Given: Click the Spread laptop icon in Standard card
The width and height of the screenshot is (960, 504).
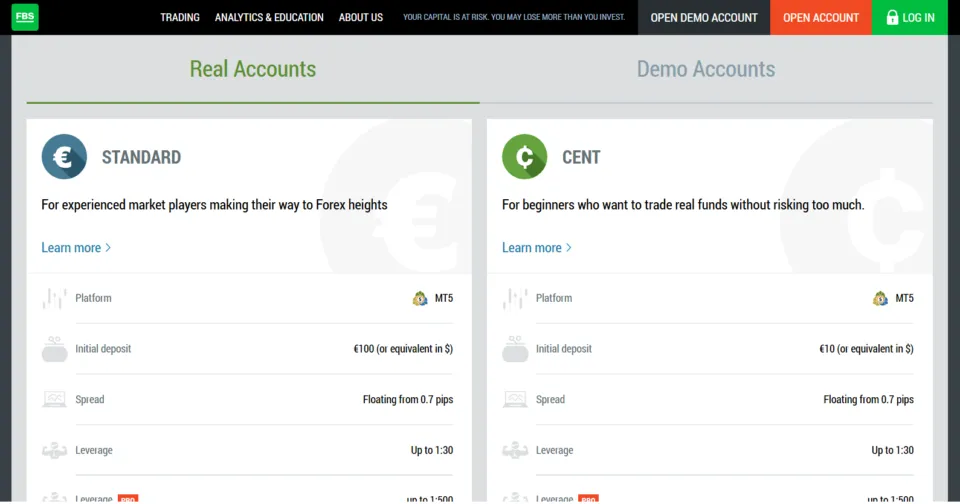Looking at the screenshot, I should click(54, 399).
